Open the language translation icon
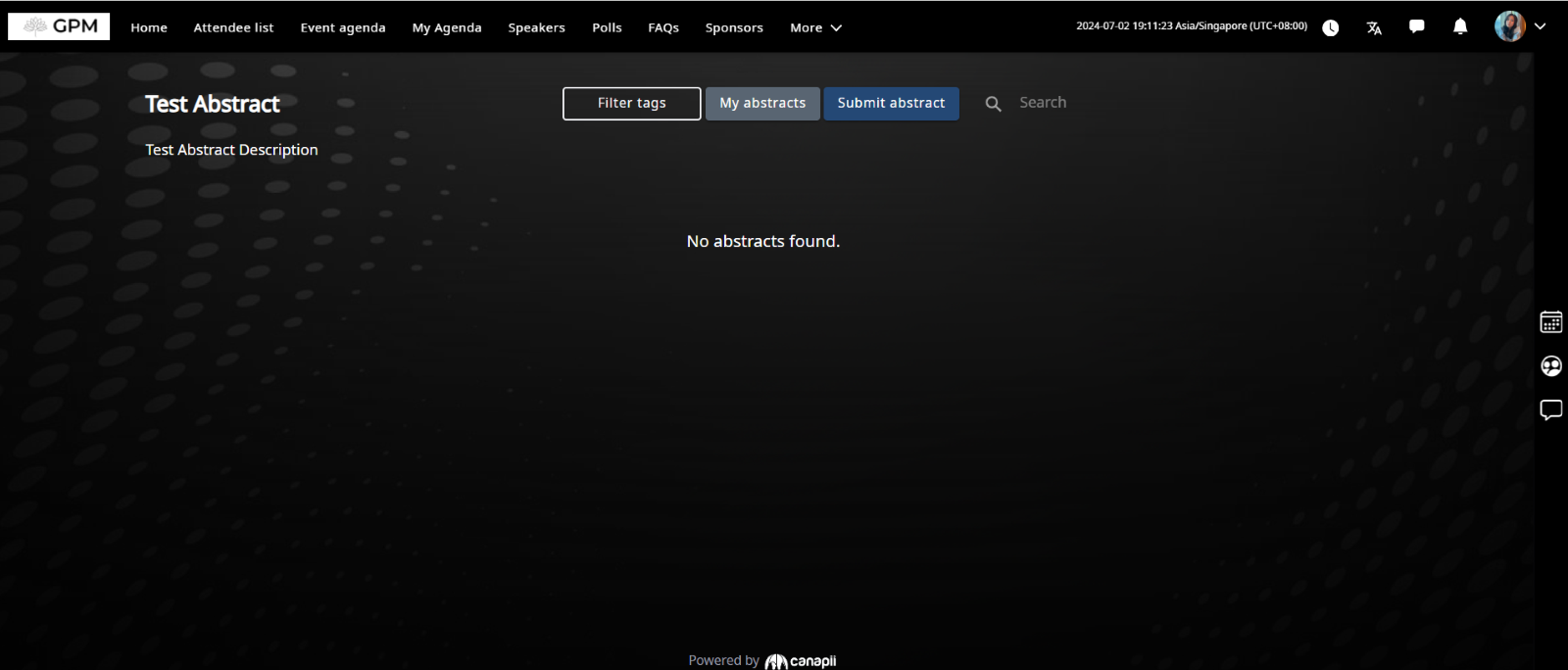 [x=1374, y=27]
